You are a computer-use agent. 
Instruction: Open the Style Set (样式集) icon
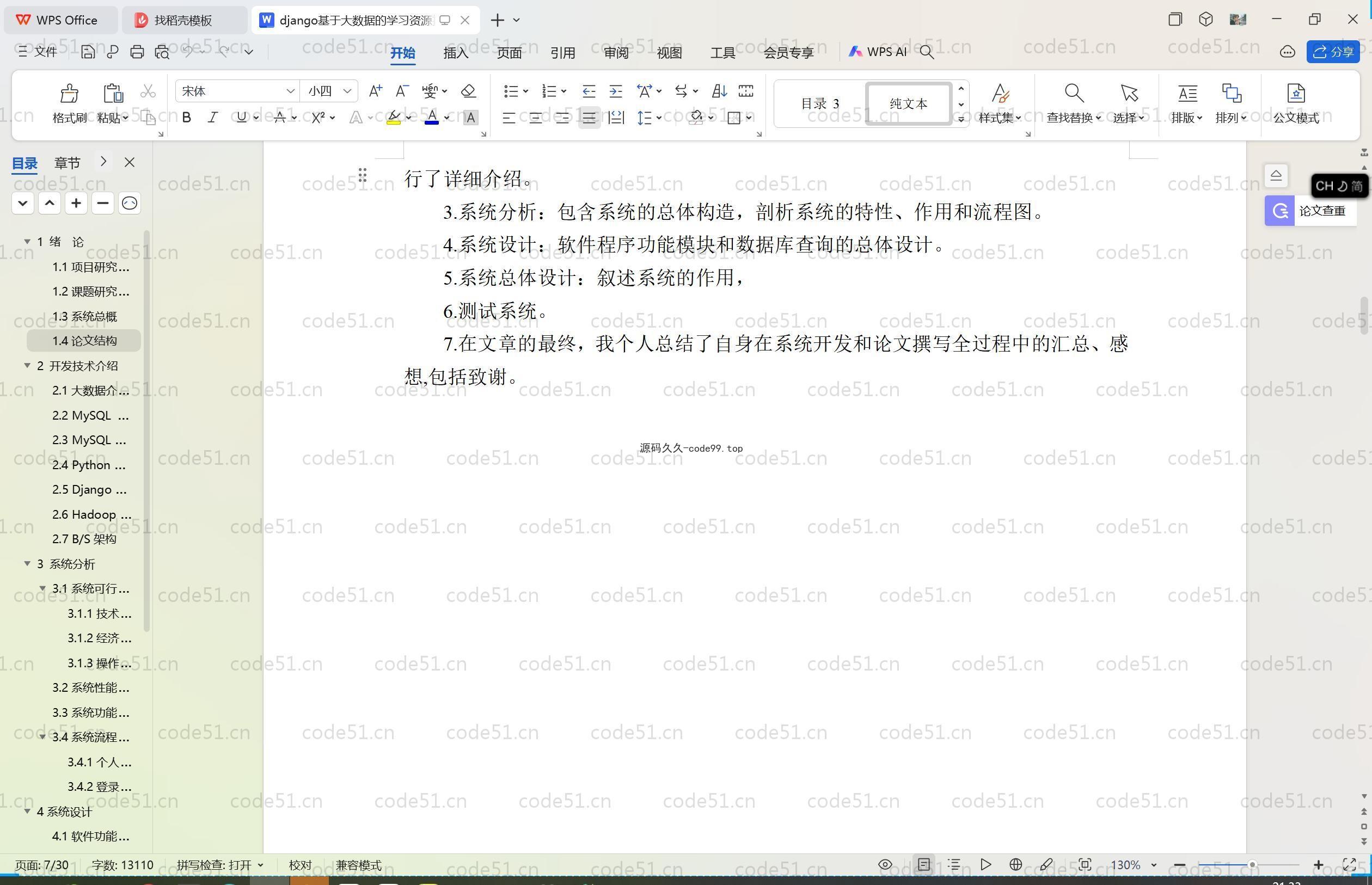pos(1000,93)
